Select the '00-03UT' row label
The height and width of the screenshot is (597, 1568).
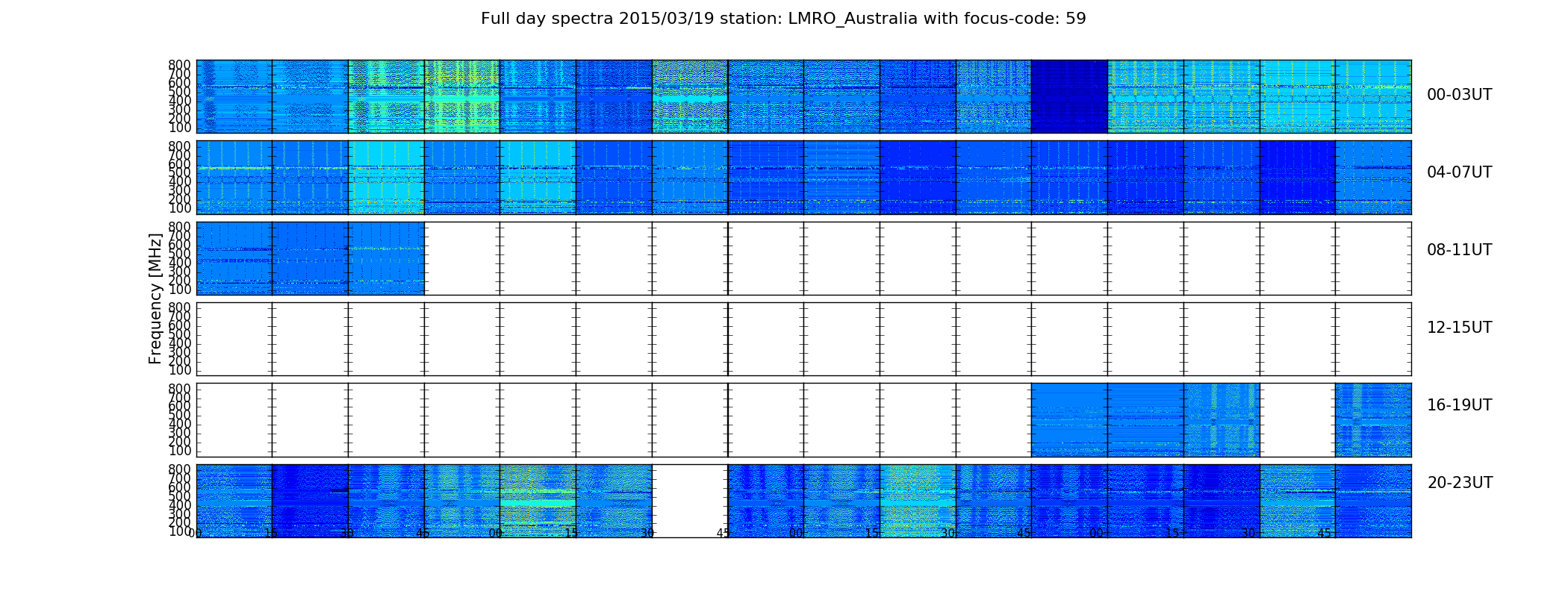click(x=1459, y=95)
